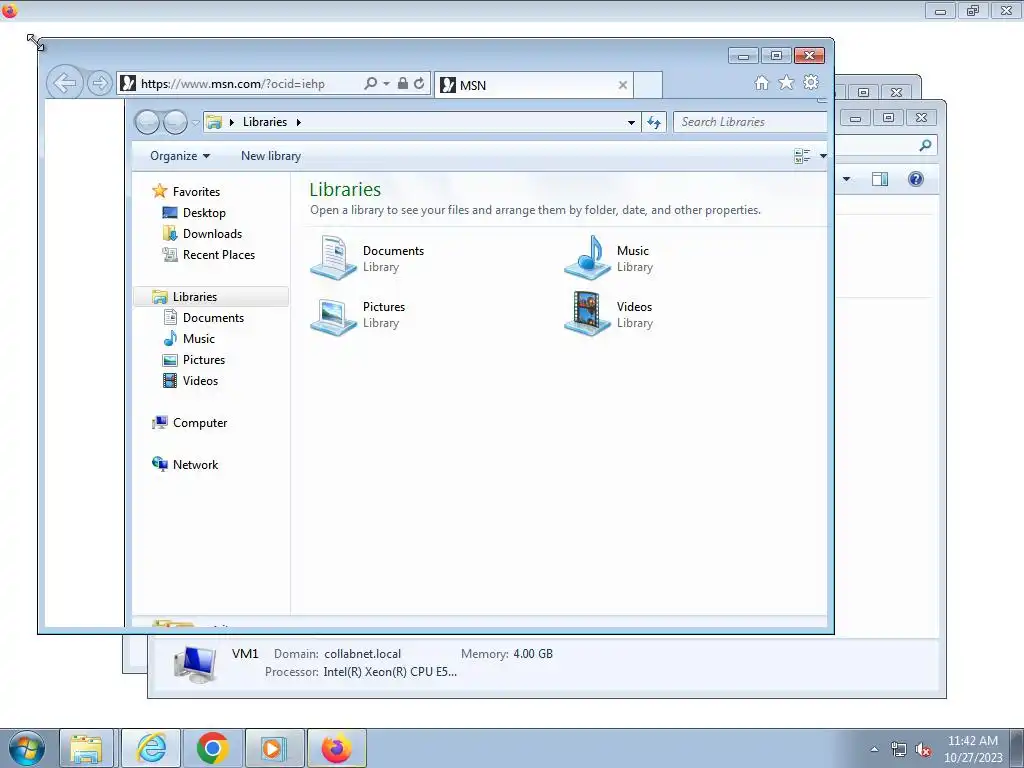Go back in Internet Explorer
The image size is (1024, 768).
coord(65,83)
